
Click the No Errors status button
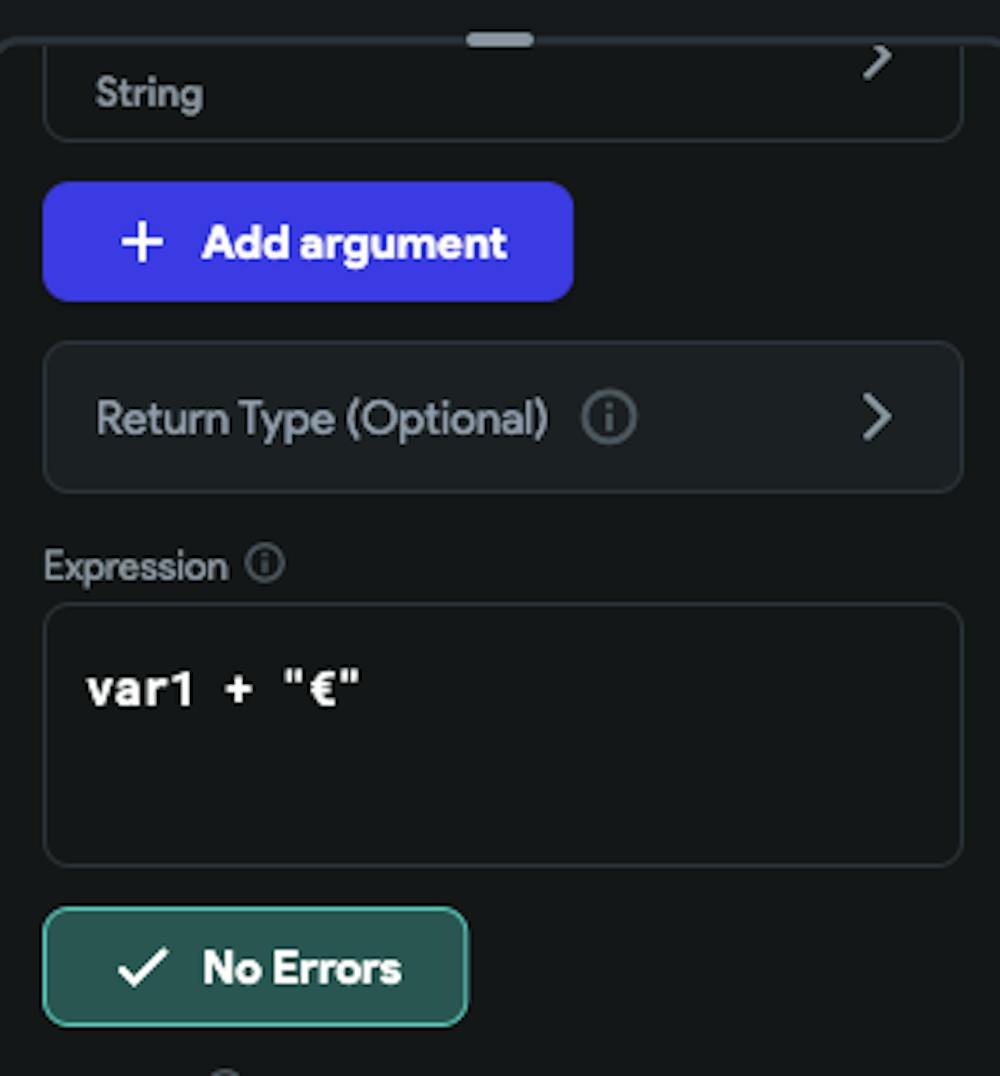pos(255,967)
